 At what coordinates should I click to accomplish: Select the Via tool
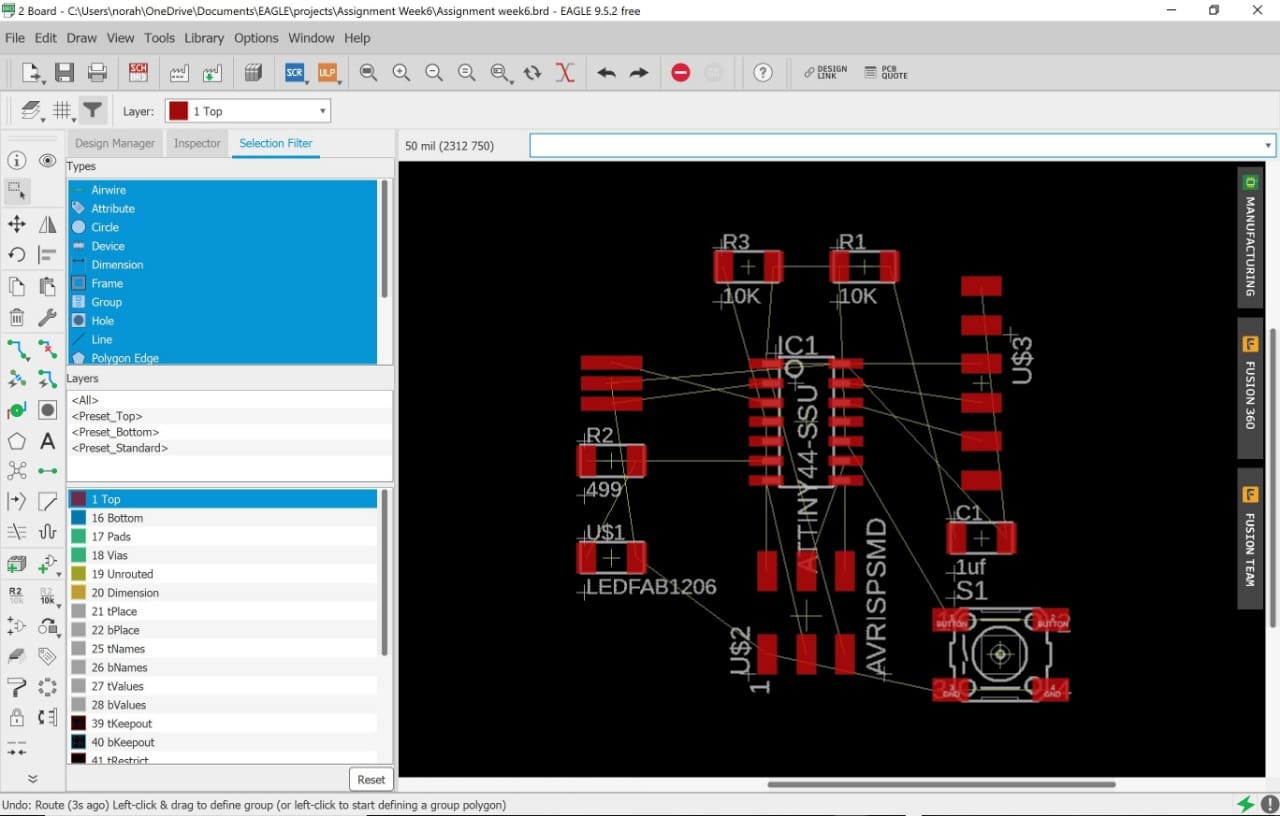pyautogui.click(x=17, y=411)
